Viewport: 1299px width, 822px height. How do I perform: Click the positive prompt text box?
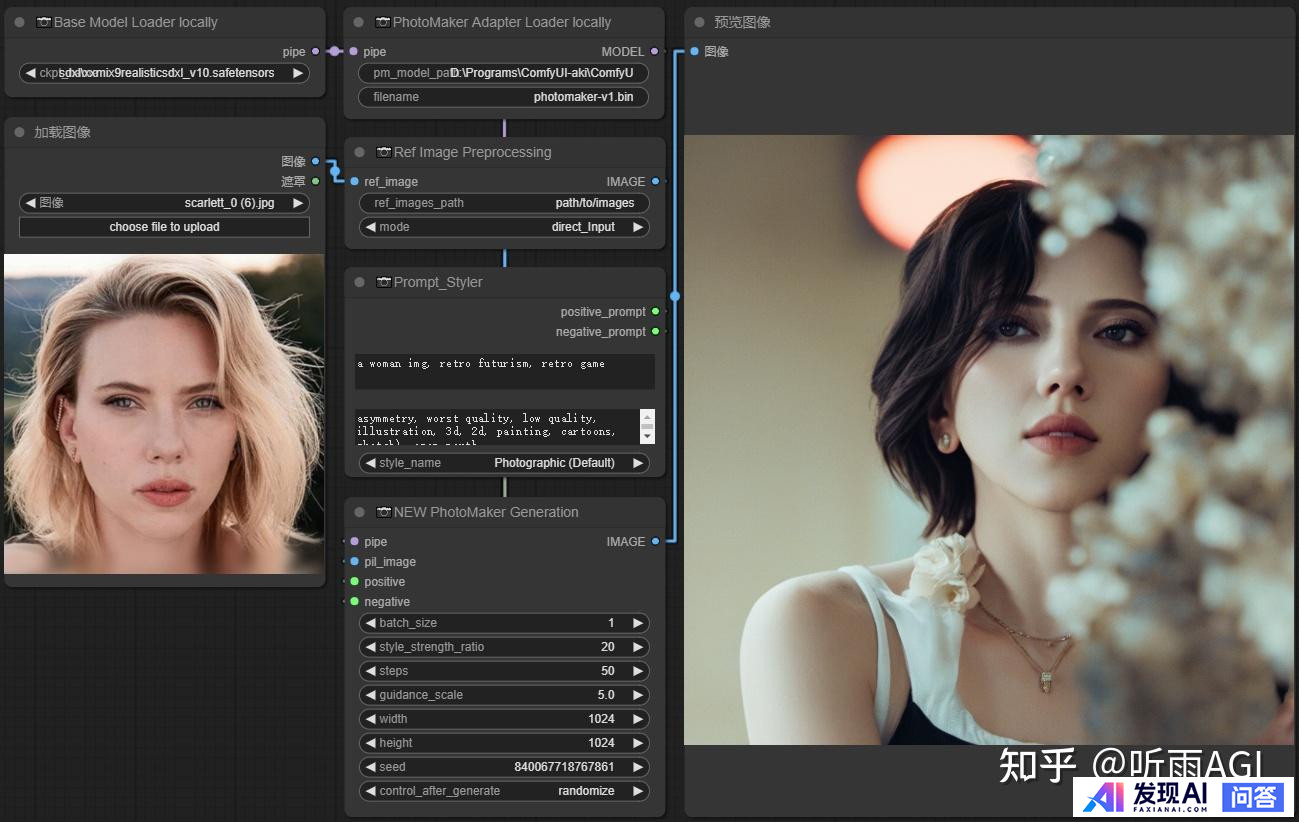click(x=504, y=371)
